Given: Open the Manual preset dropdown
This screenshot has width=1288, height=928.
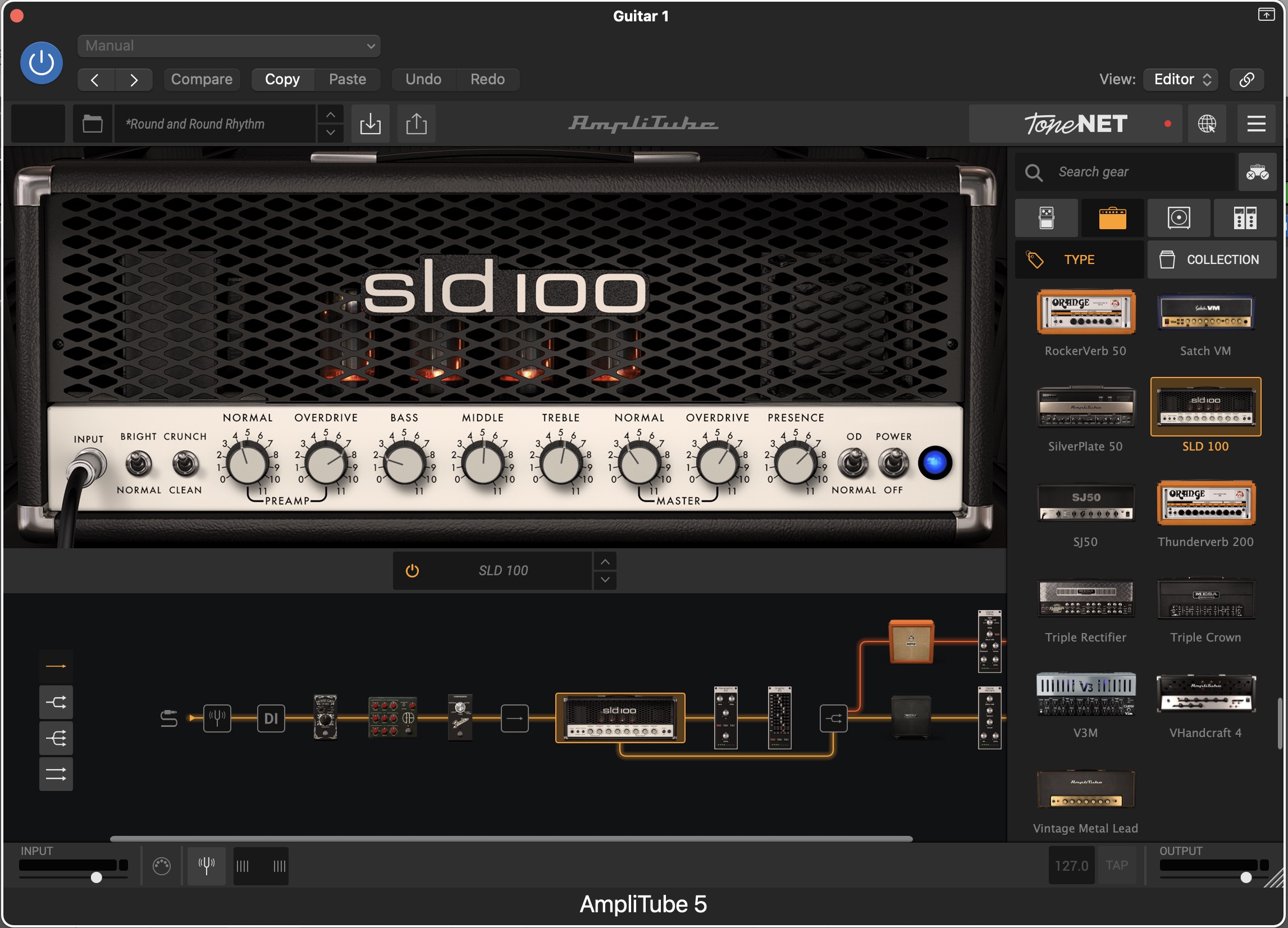Looking at the screenshot, I should coord(229,46).
